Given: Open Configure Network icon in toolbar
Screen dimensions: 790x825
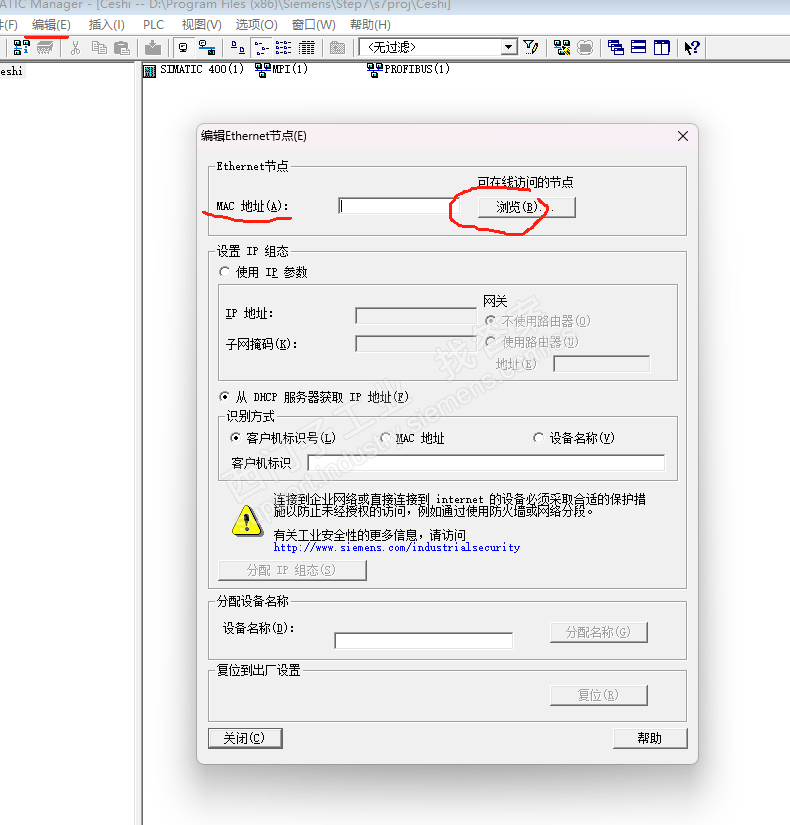Looking at the screenshot, I should (x=562, y=47).
